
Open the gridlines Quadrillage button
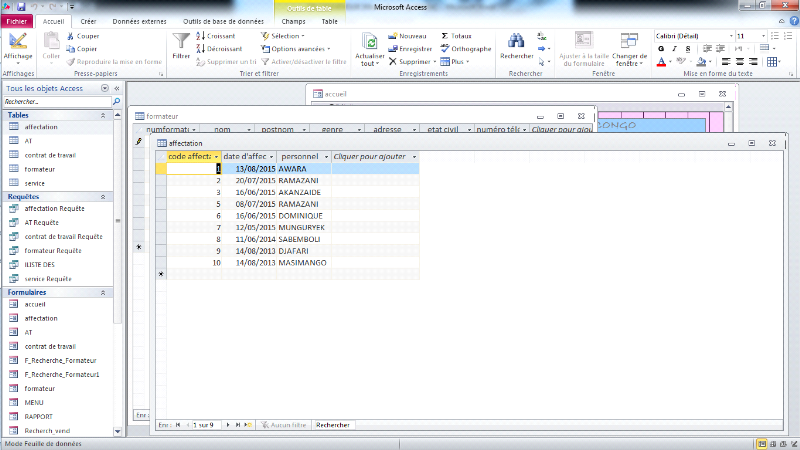tap(772, 62)
